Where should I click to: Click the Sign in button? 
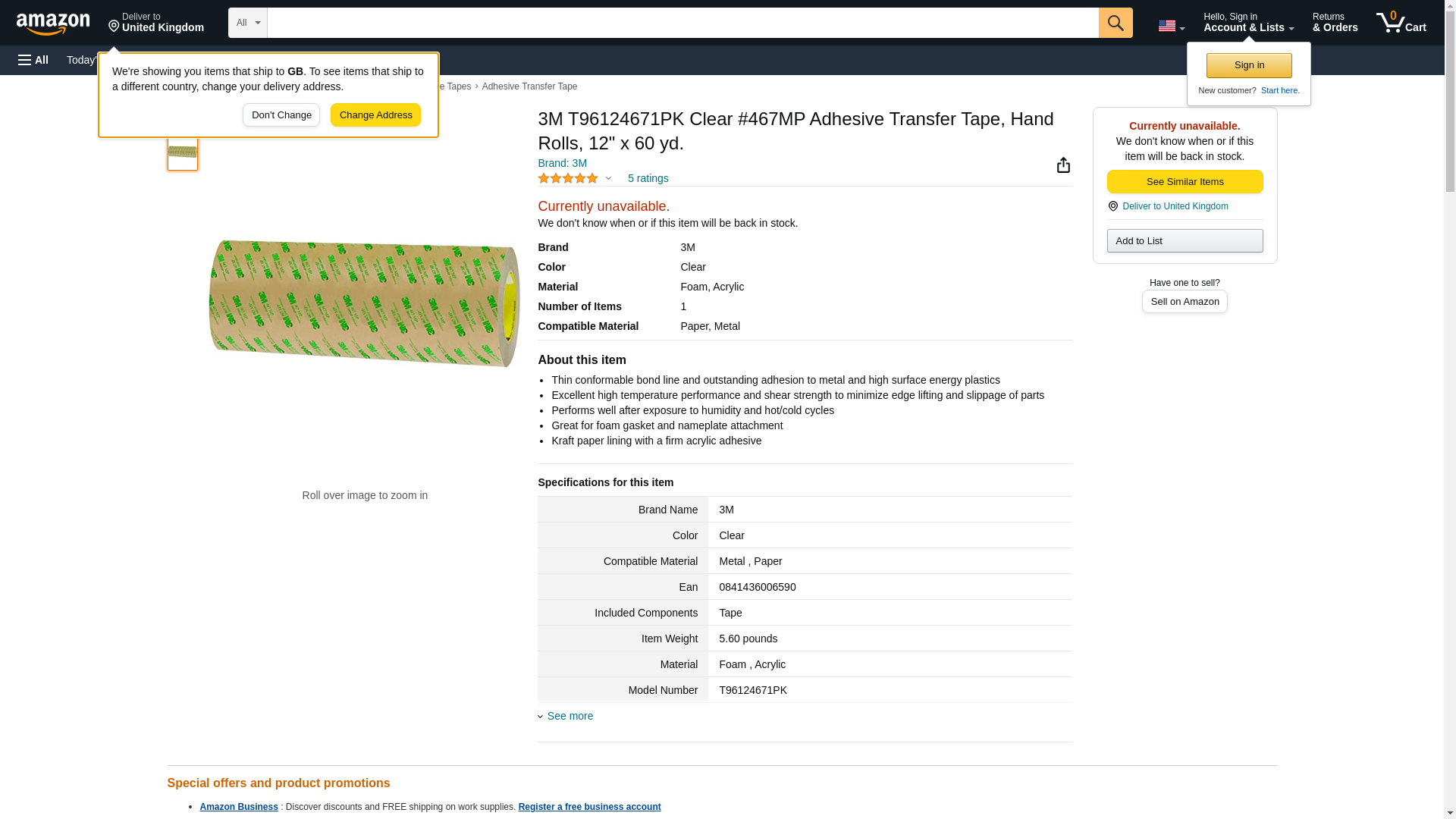pos(1248,65)
